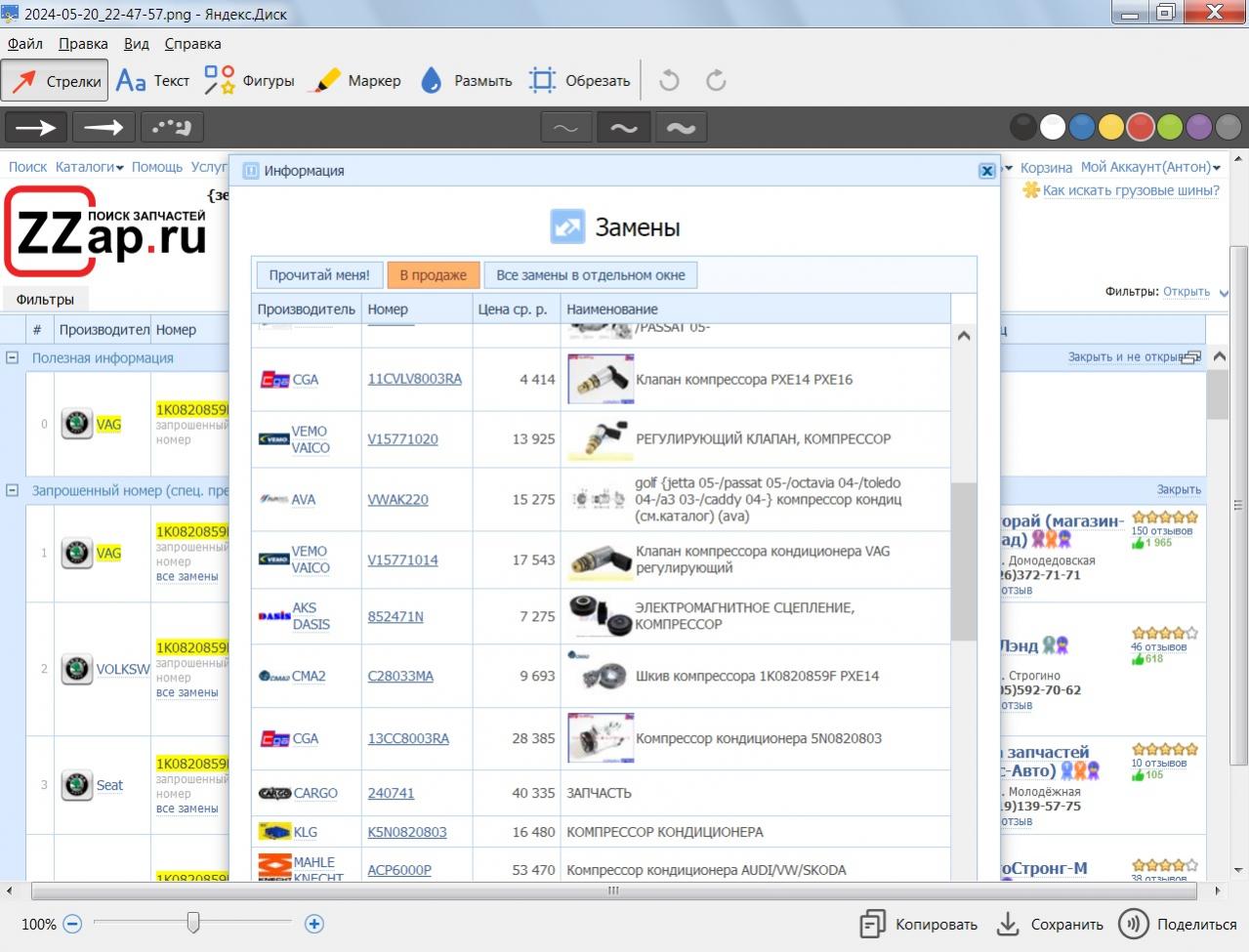Pick the green color swatch
The height and width of the screenshot is (952, 1249).
coord(1170,127)
